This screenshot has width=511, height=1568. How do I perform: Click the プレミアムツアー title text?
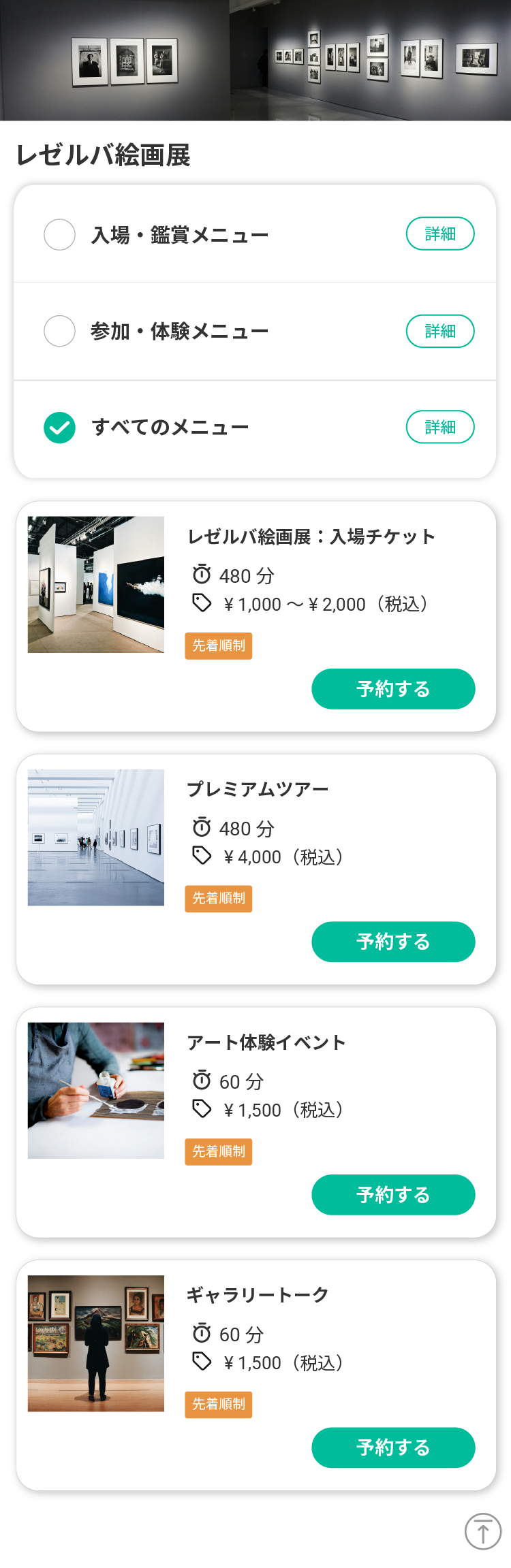coord(258,789)
